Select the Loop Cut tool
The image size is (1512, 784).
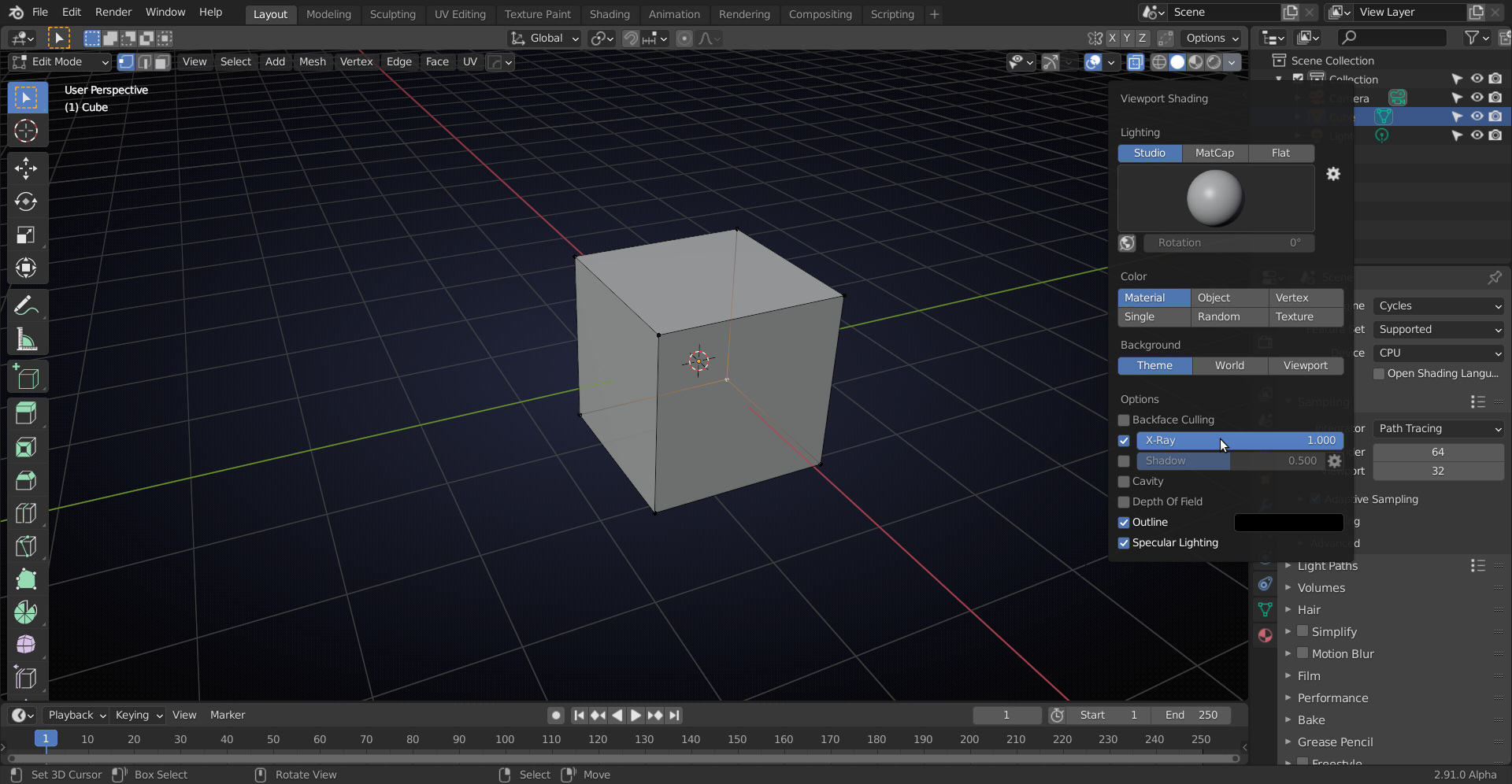pyautogui.click(x=26, y=513)
